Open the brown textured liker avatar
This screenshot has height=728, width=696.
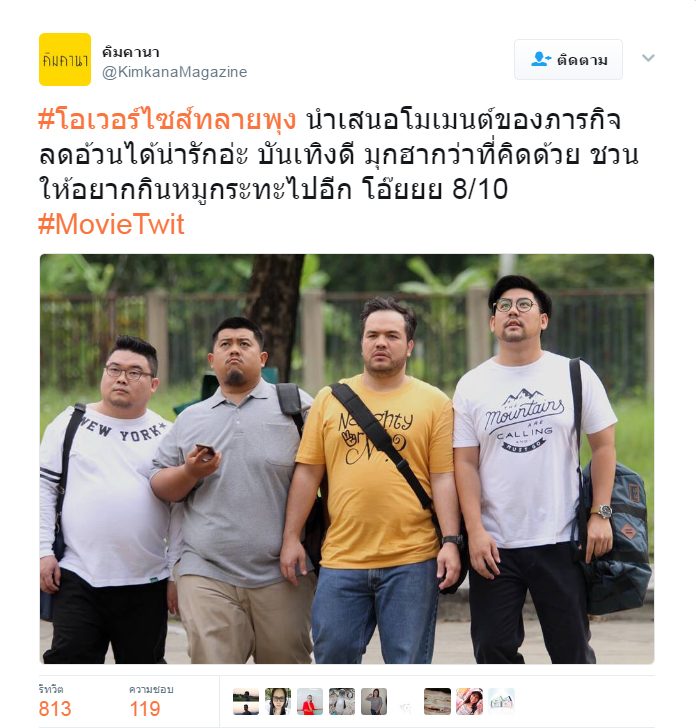(x=437, y=701)
